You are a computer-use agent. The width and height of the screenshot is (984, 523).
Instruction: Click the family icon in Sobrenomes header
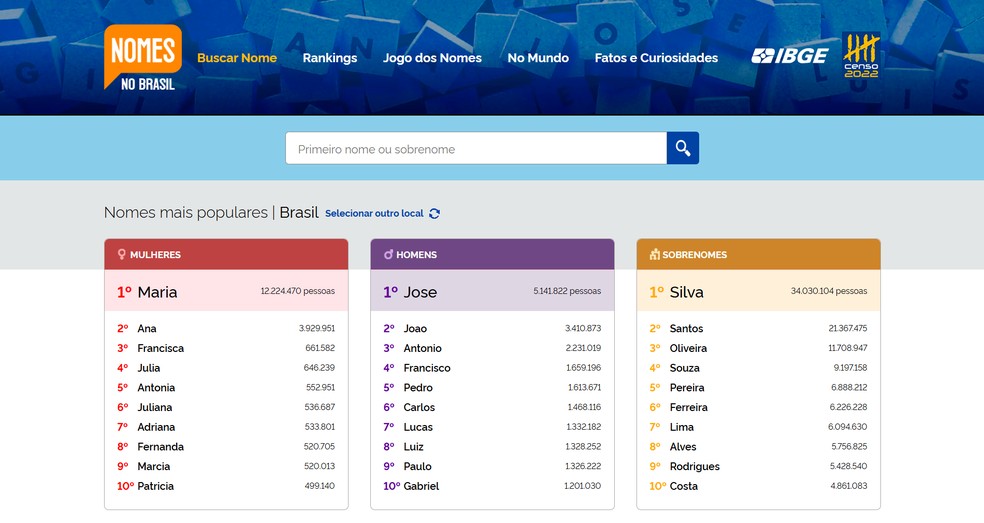(x=654, y=255)
